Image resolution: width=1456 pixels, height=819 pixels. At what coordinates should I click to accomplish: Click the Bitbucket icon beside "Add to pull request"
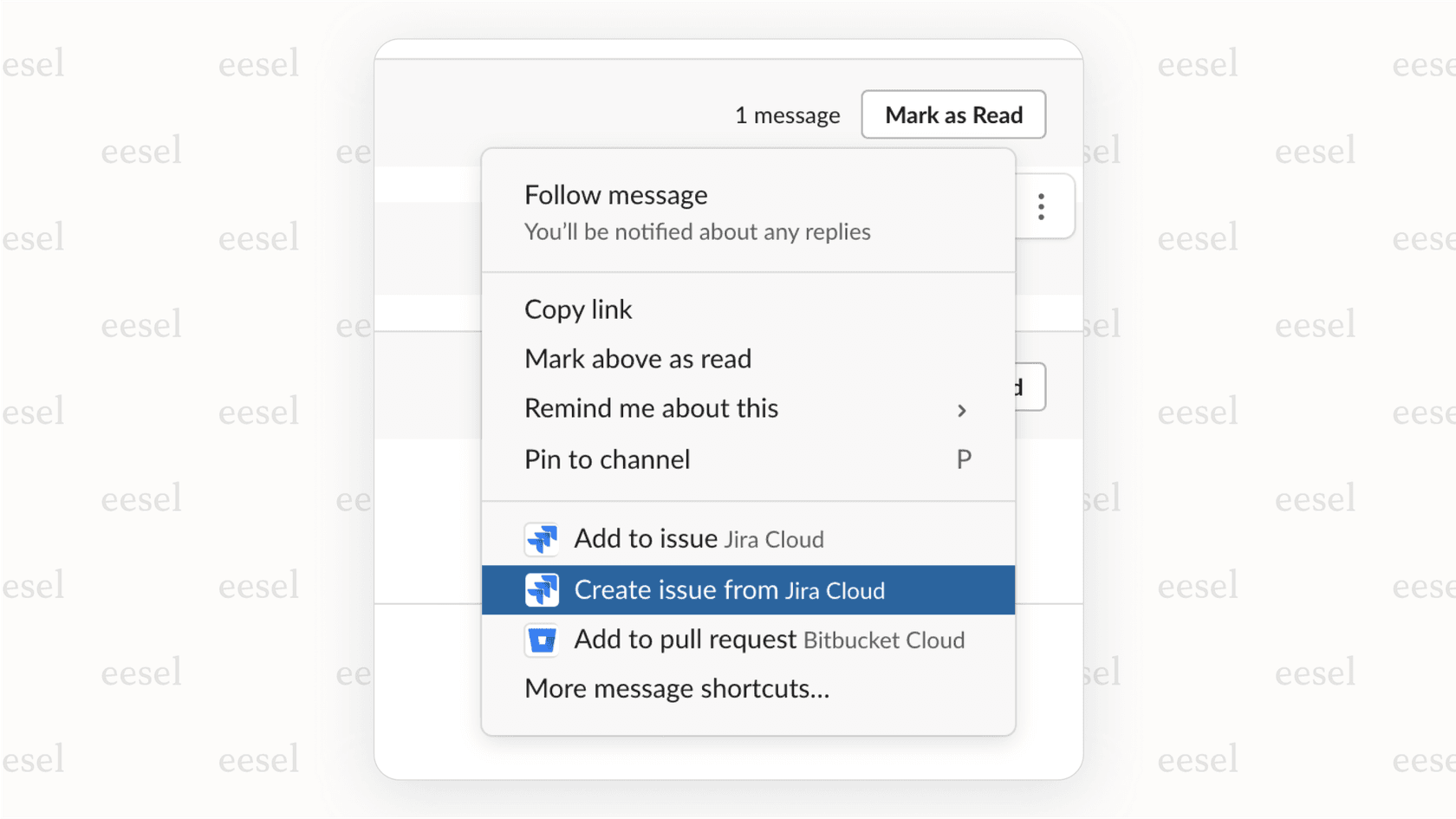click(542, 640)
